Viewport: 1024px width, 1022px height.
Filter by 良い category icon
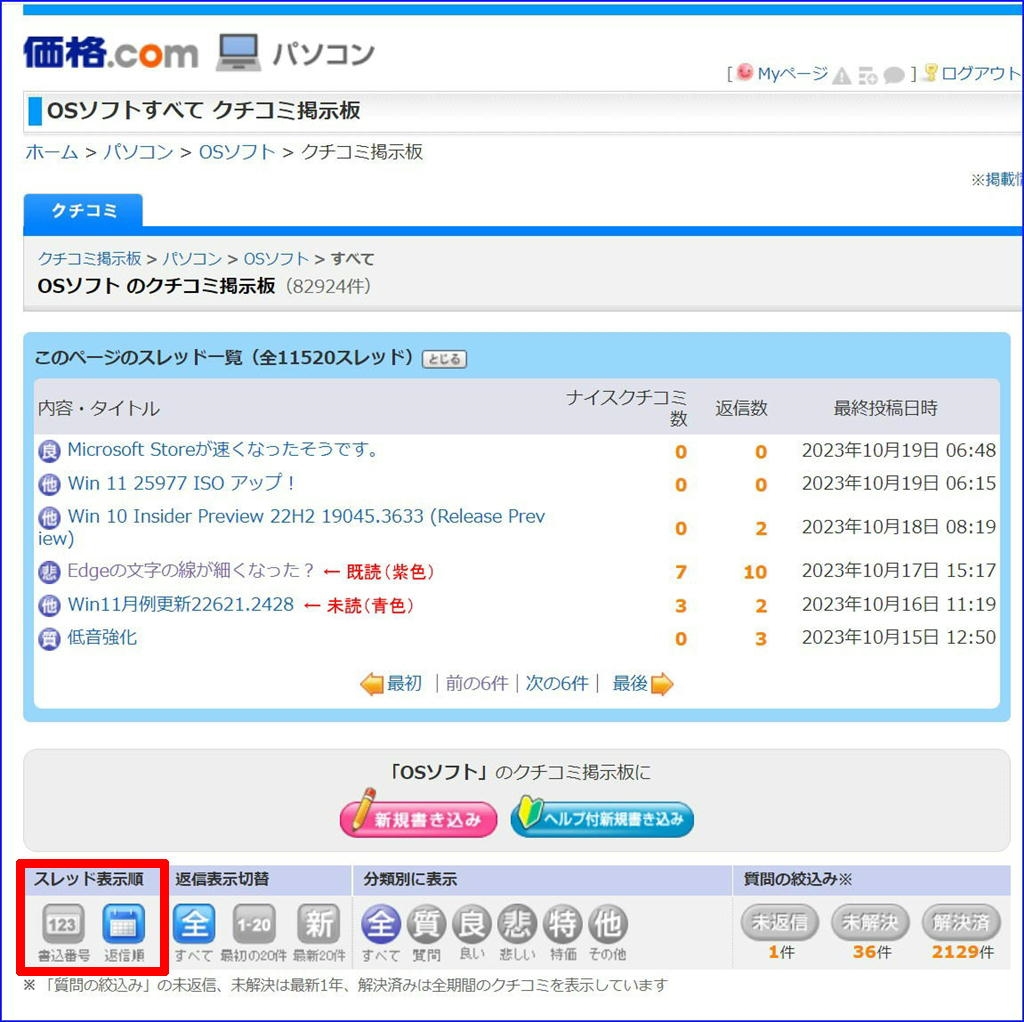pyautogui.click(x=472, y=924)
